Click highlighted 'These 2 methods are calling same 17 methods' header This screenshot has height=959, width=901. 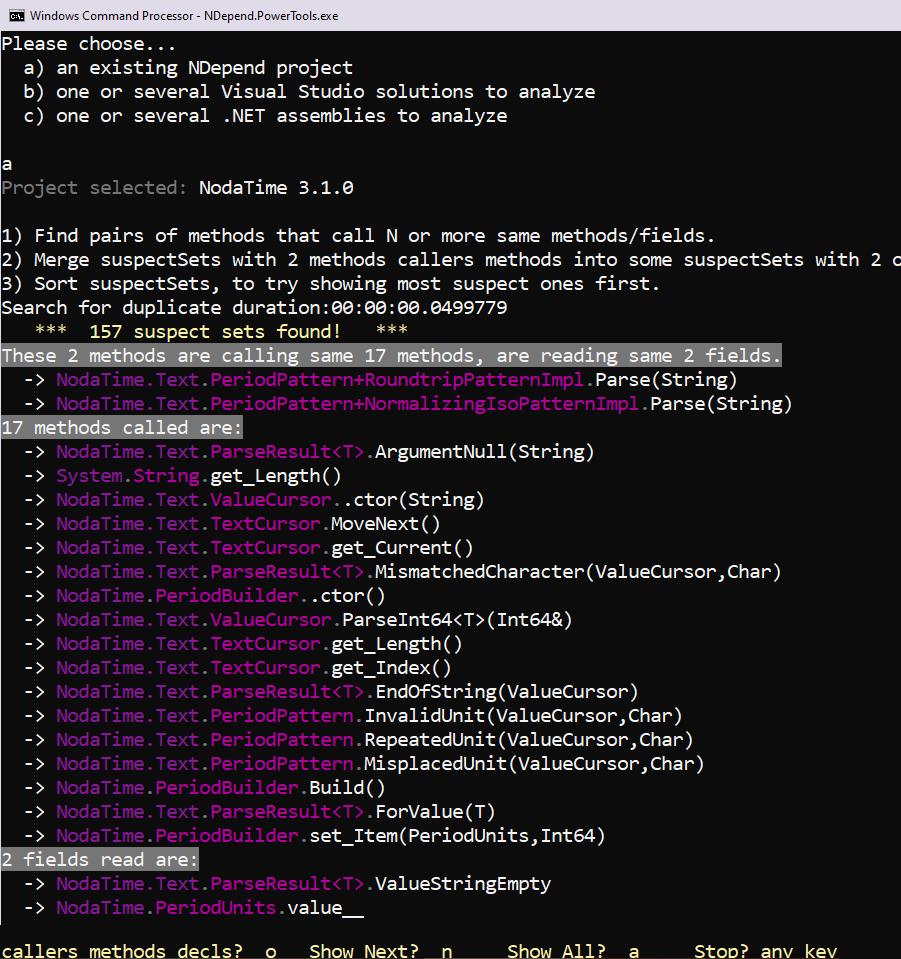391,355
